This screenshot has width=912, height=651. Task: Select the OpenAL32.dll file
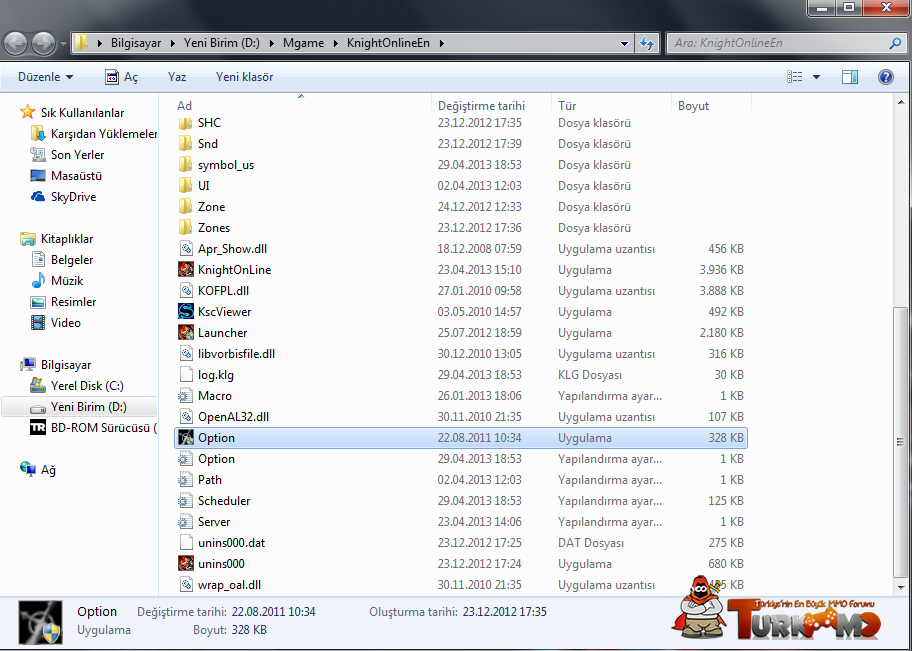point(461,417)
